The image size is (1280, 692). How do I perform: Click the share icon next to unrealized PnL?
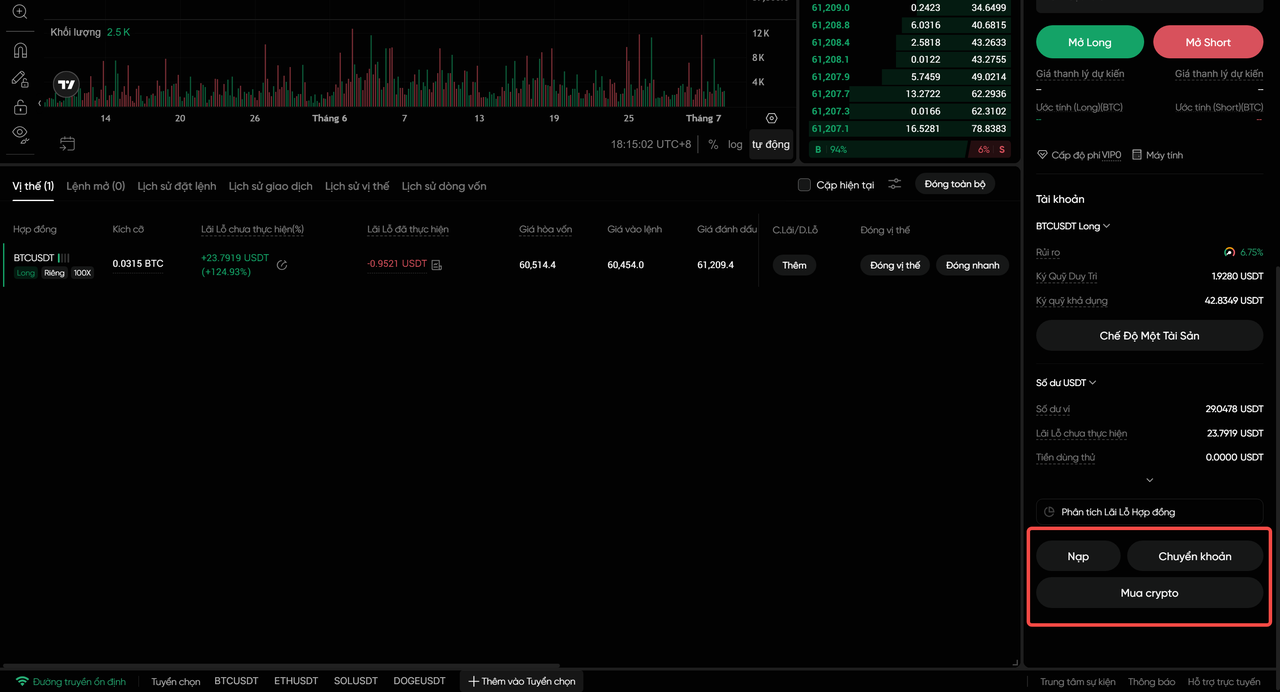282,265
